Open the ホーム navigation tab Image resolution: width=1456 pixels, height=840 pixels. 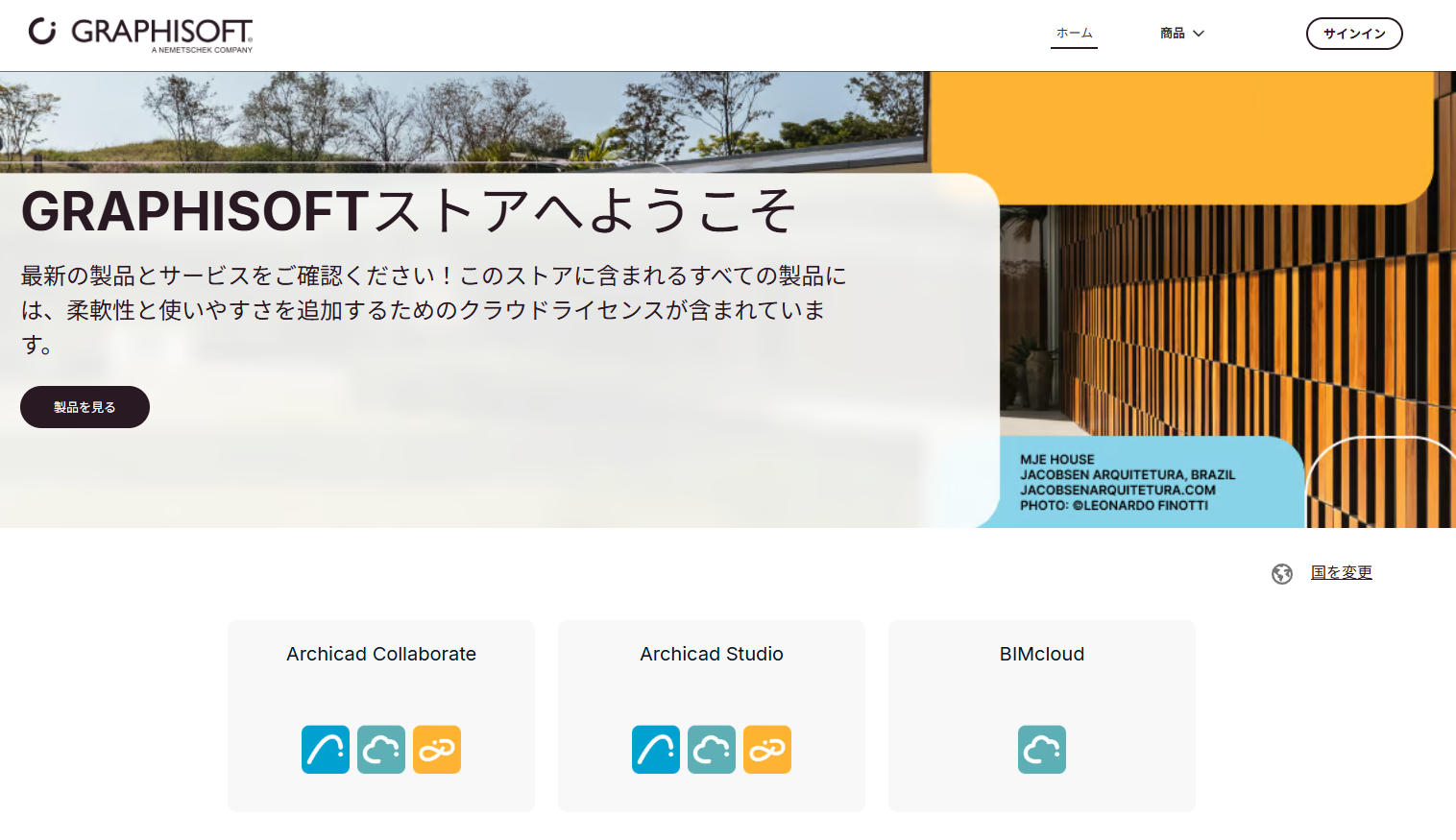1074,34
